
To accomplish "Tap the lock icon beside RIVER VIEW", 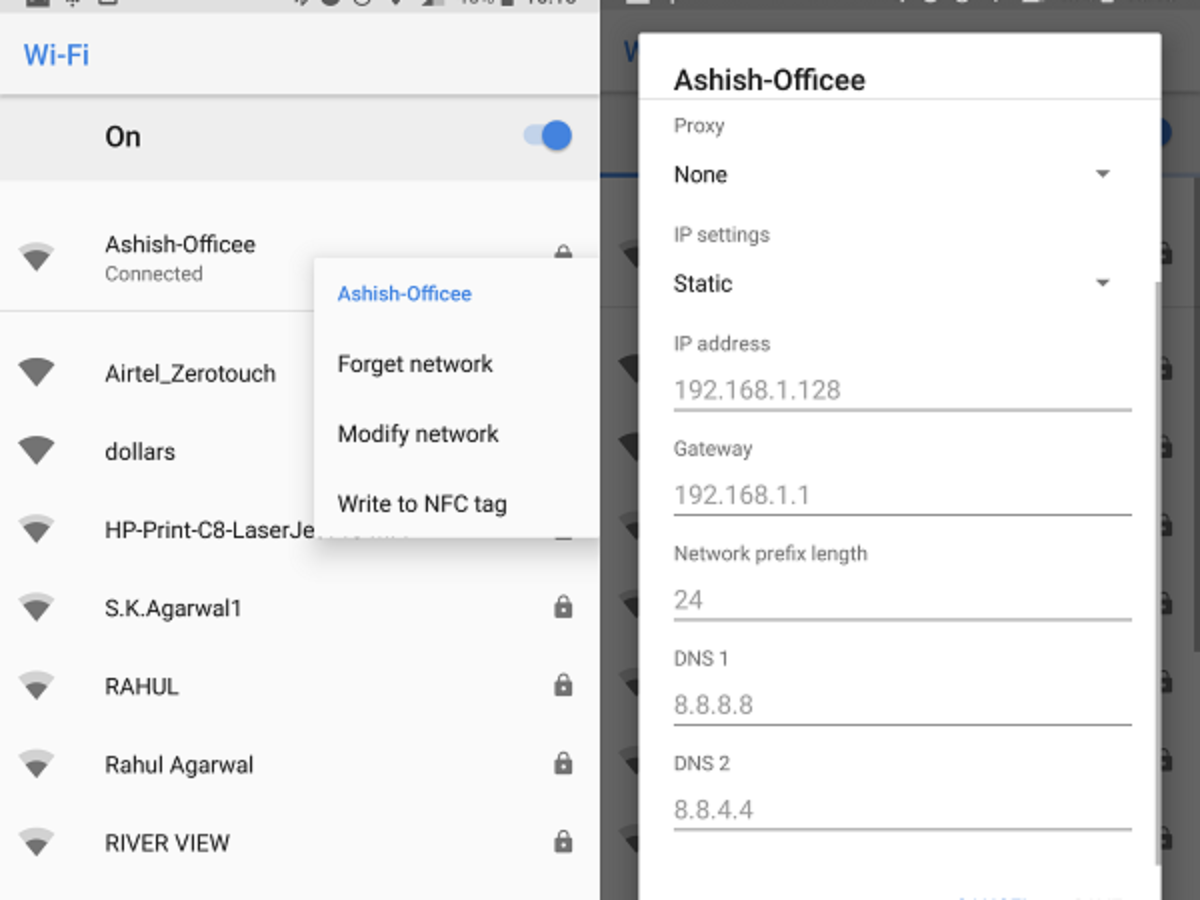I will [x=564, y=841].
